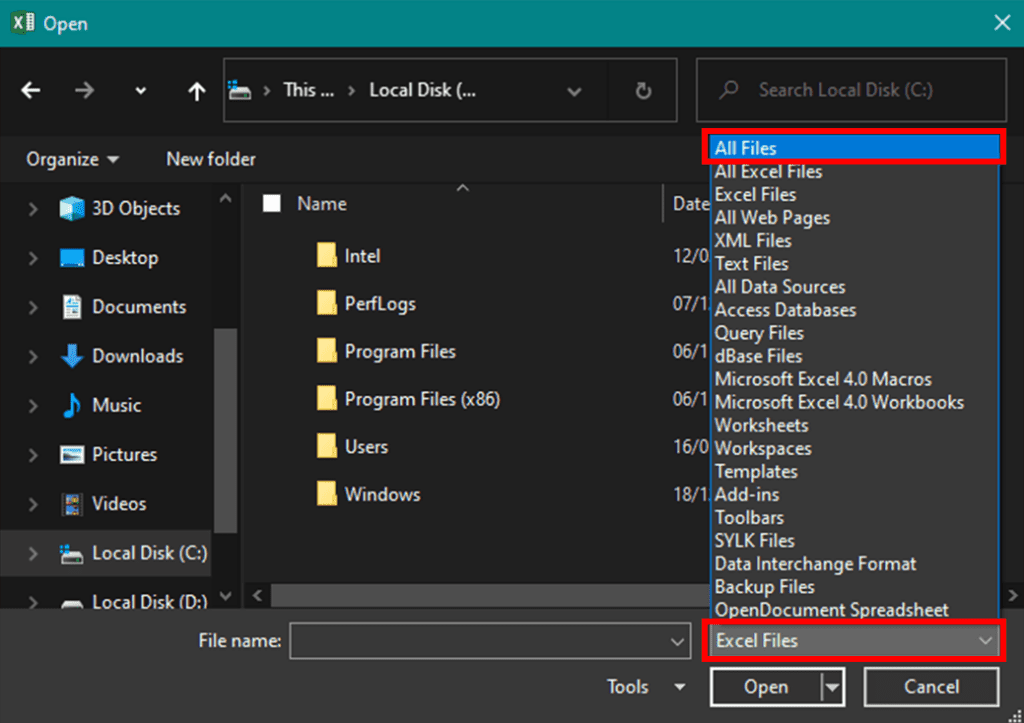1024x723 pixels.
Task: Open the Windows folder
Action: point(384,493)
